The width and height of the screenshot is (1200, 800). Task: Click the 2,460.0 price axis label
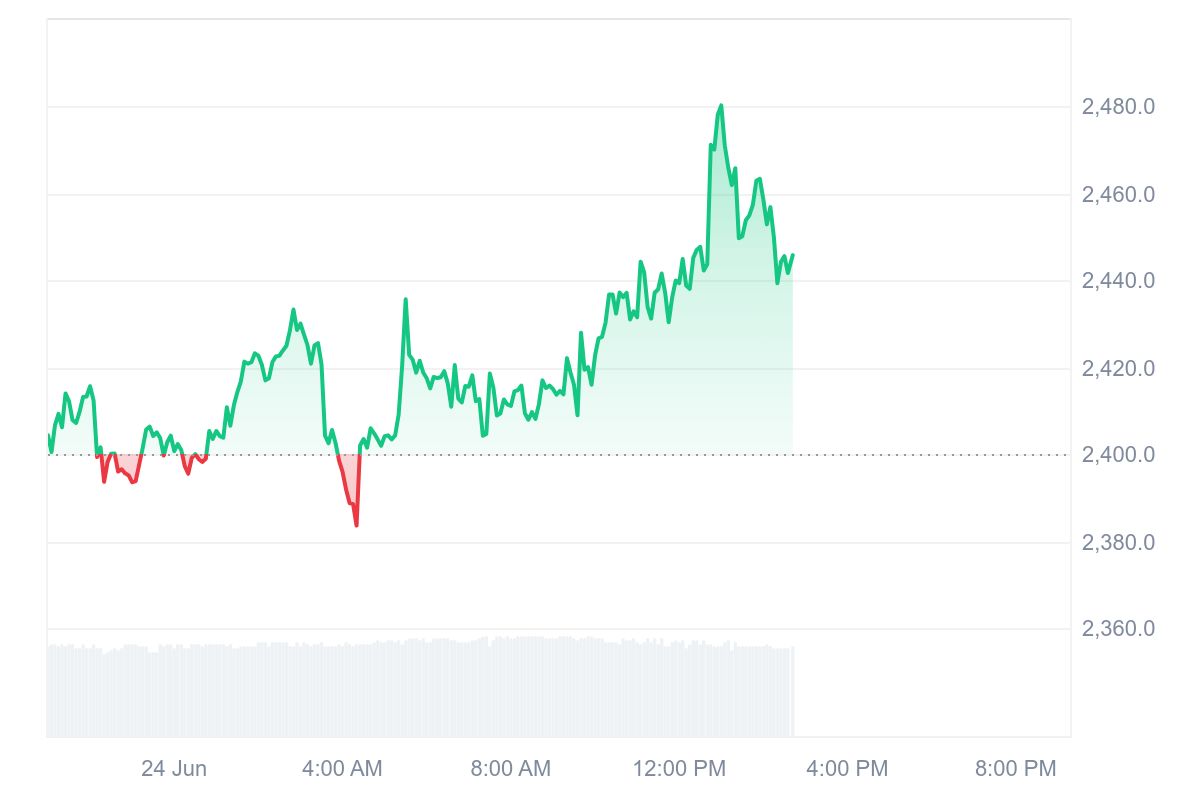click(1118, 194)
